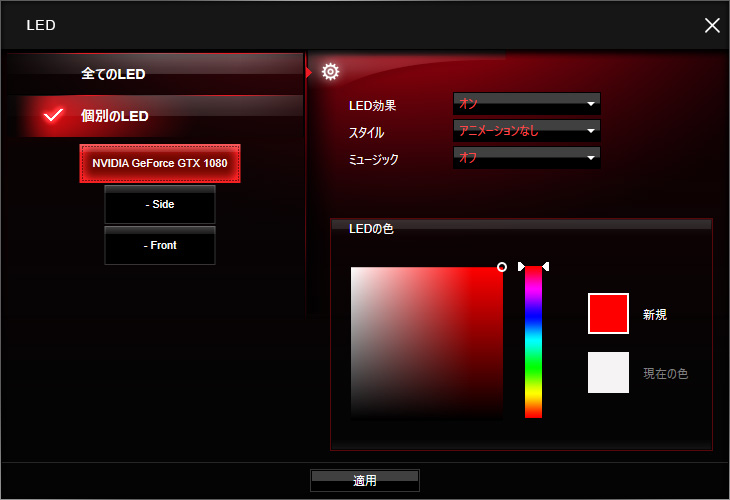Click the hue spectrum slider bar
This screenshot has height=500, width=730.
(x=533, y=342)
